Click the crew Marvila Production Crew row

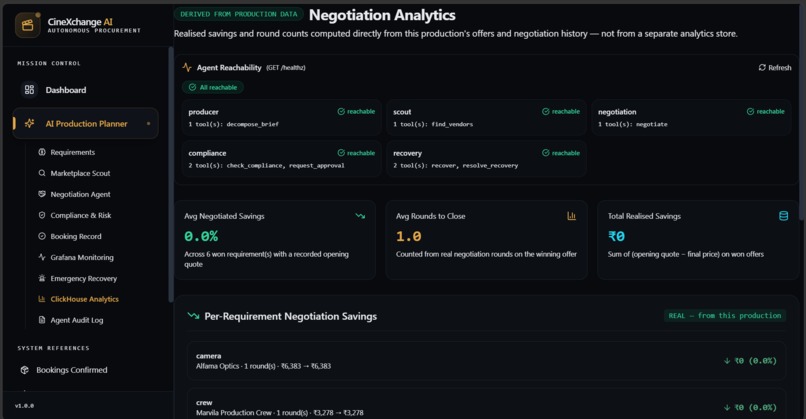pos(486,404)
